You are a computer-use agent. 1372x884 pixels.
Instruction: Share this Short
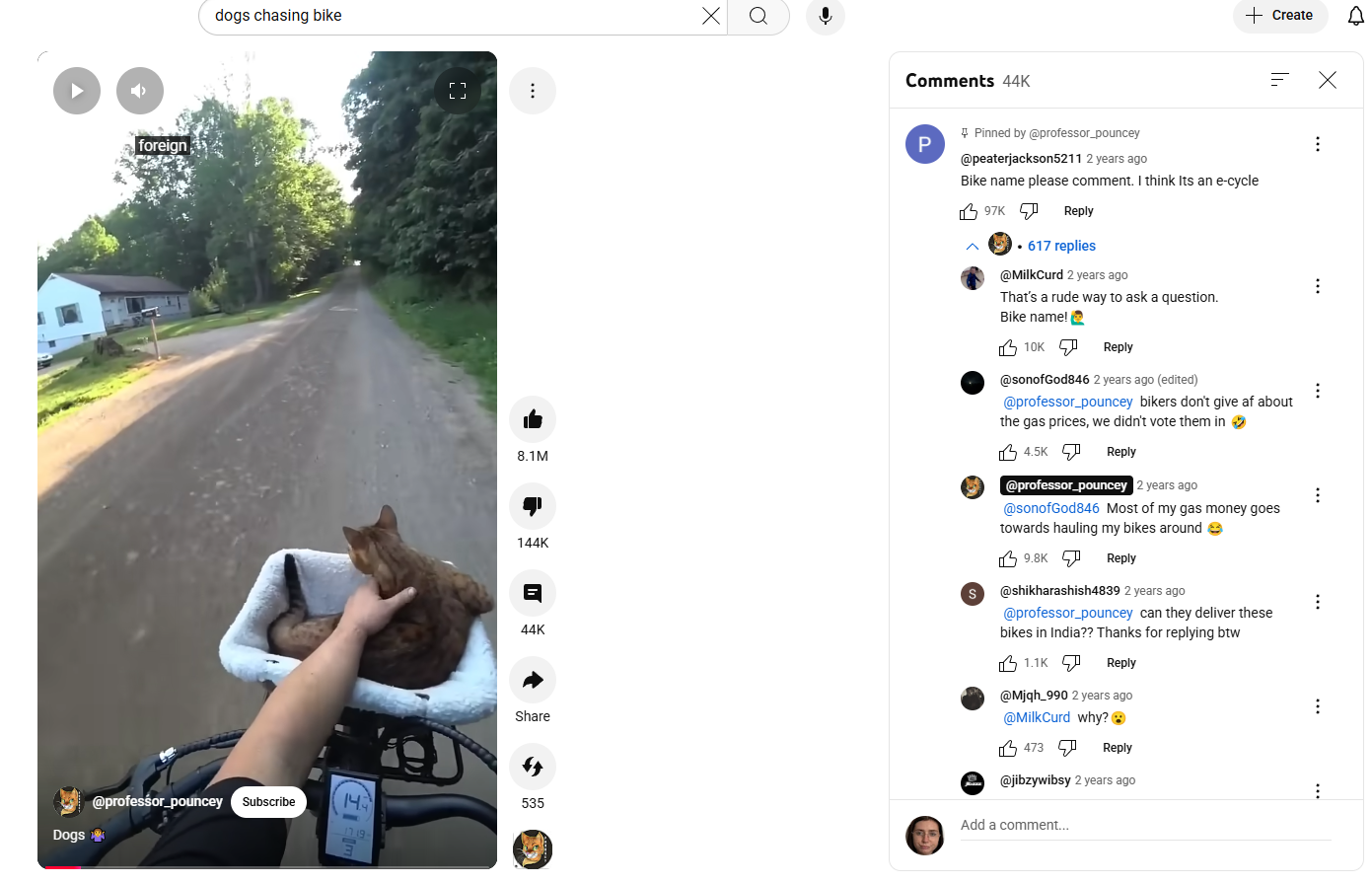pyautogui.click(x=533, y=680)
